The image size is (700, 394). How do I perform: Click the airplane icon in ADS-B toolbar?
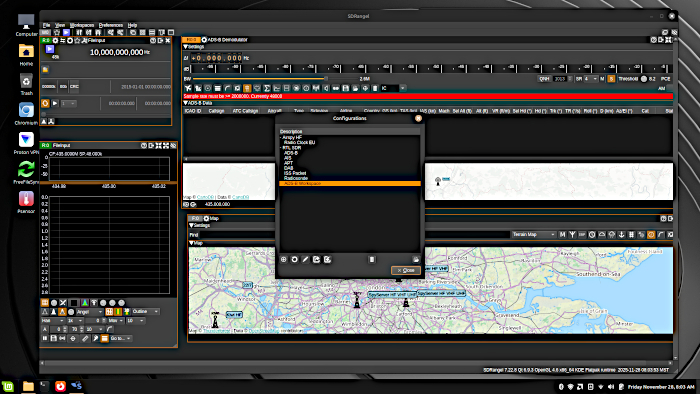coord(188,88)
